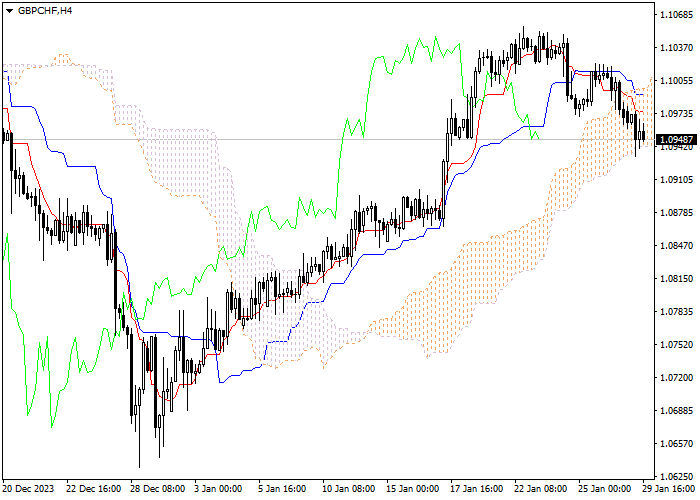Click price scale value 1.10055
The height and width of the screenshot is (500, 700).
point(676,80)
